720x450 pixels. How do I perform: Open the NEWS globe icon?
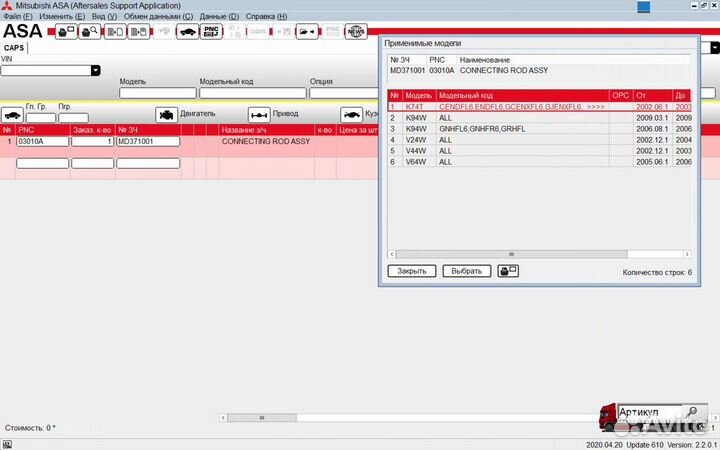tap(355, 32)
